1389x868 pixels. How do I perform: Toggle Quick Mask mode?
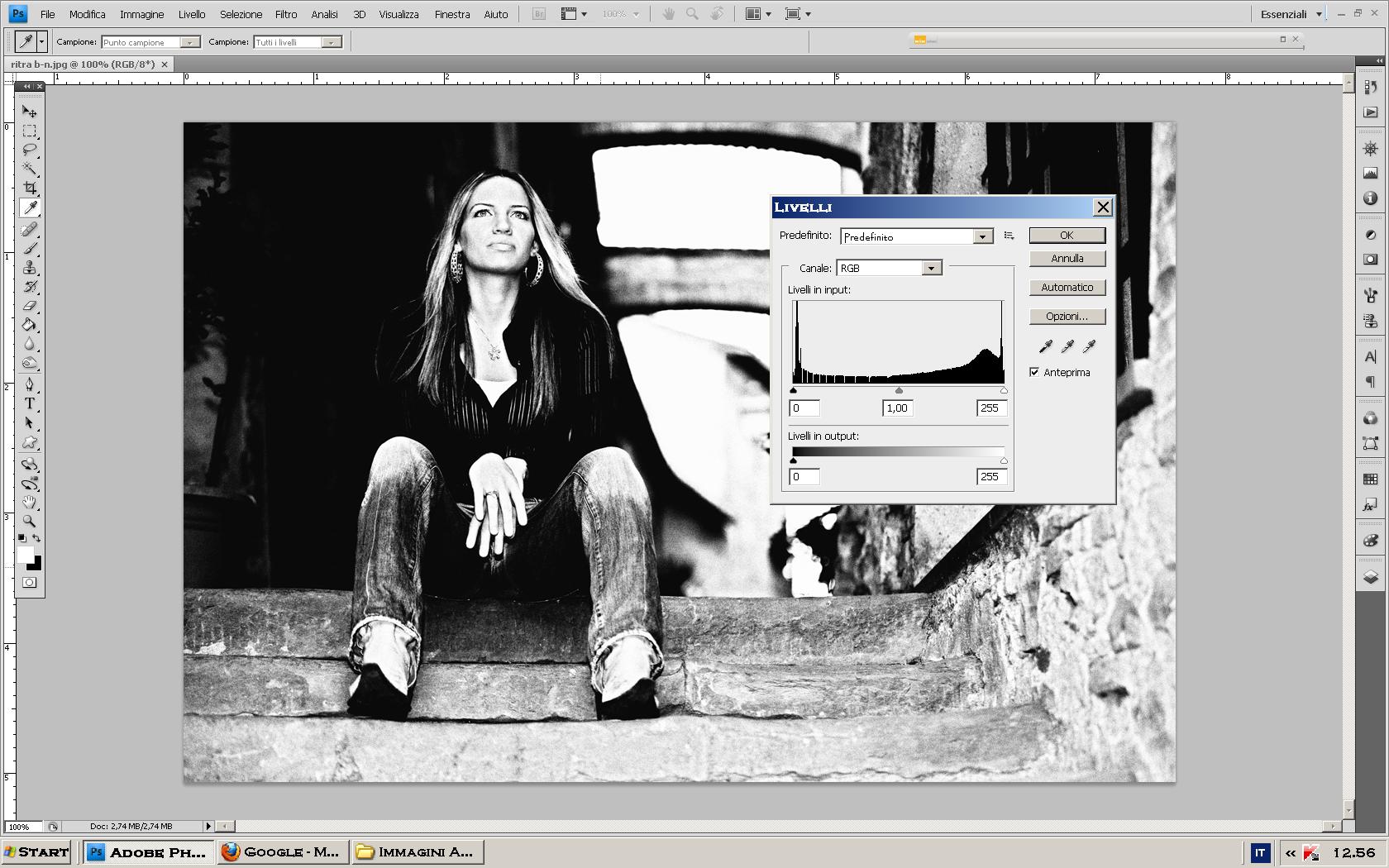30,582
